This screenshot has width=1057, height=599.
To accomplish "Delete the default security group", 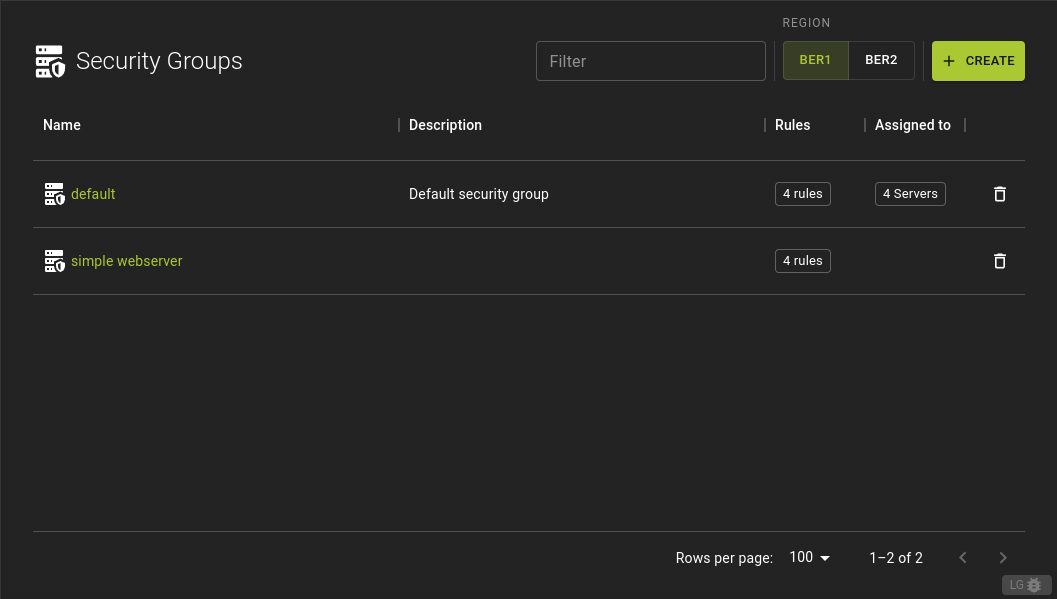I will (x=999, y=194).
